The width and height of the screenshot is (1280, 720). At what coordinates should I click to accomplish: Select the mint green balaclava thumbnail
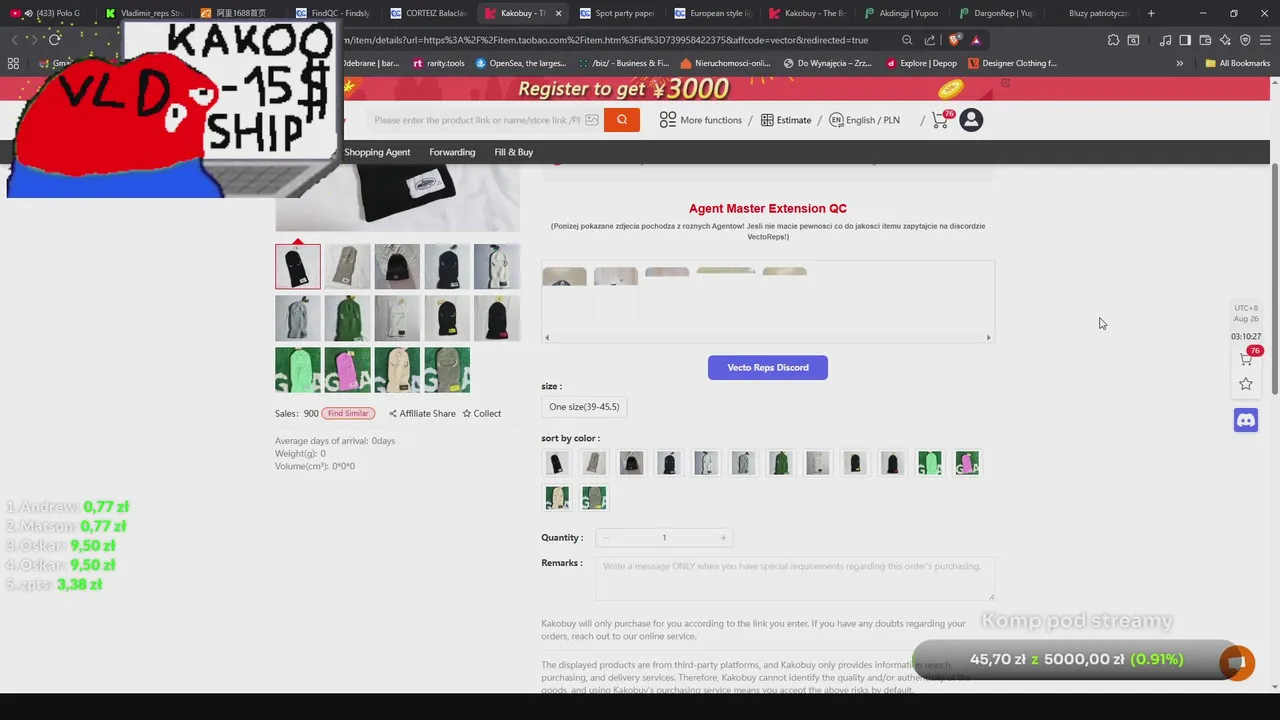298,370
